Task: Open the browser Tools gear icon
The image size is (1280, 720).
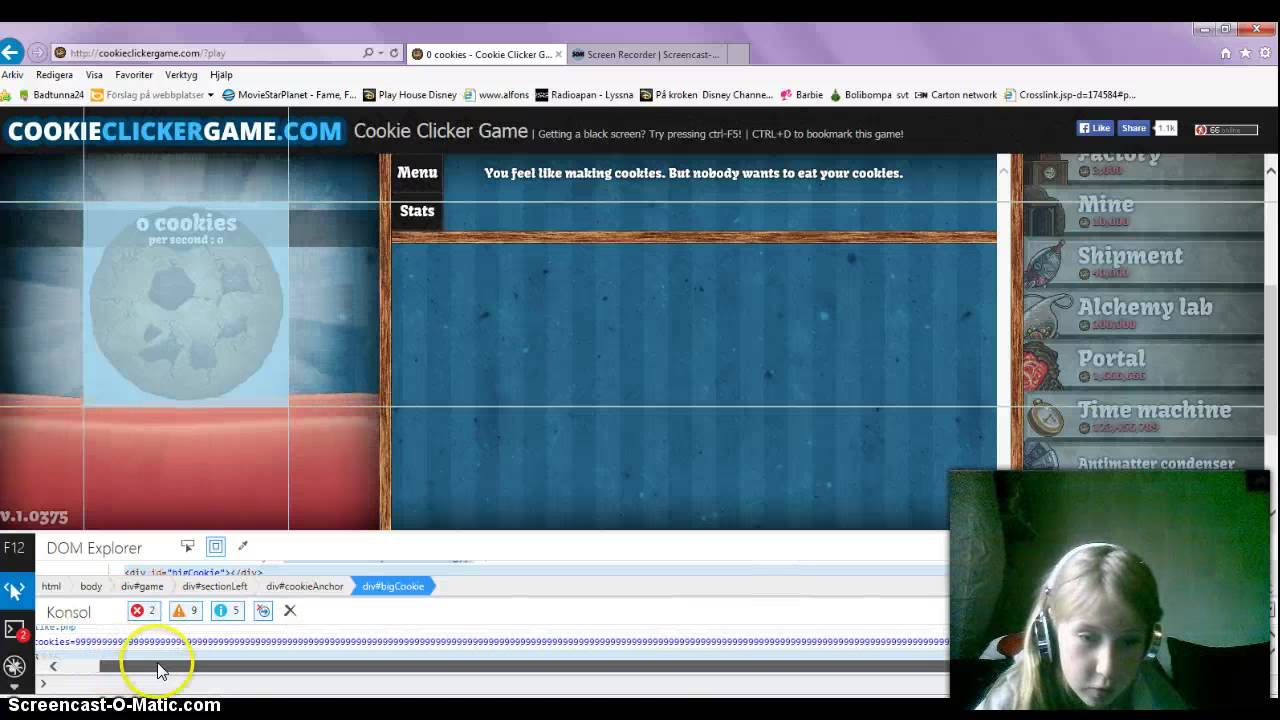Action: point(1264,54)
